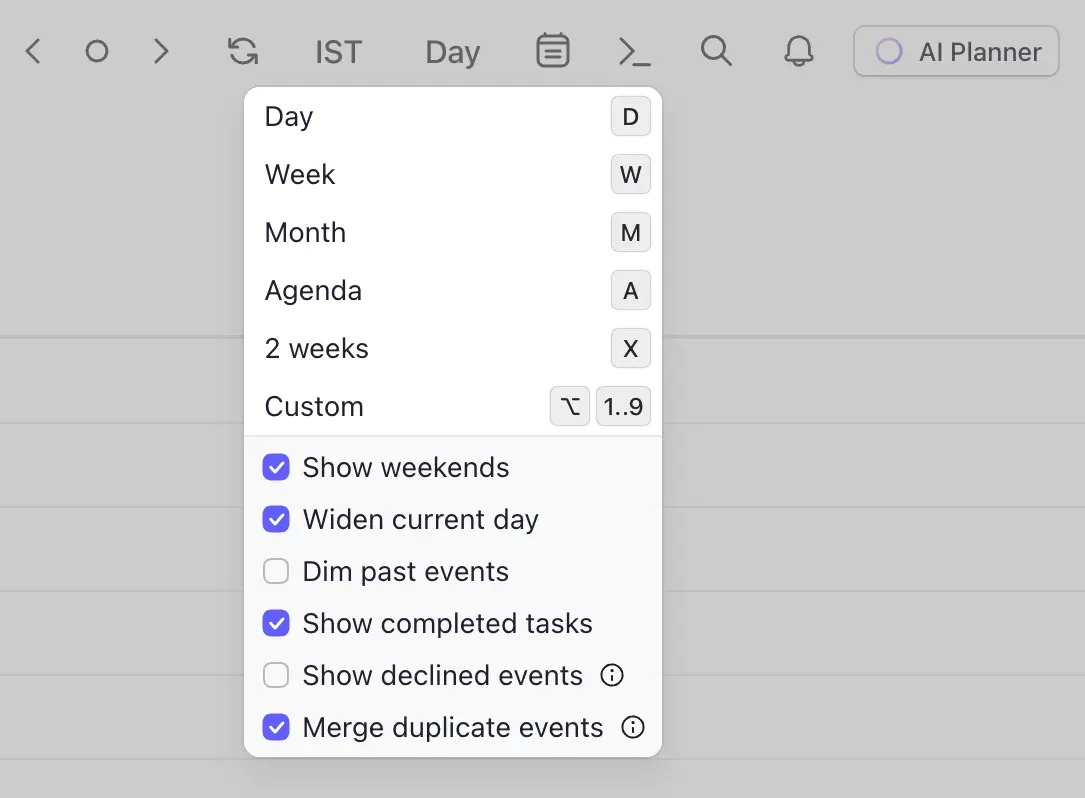
Task: Switch to Week view
Action: coord(299,174)
